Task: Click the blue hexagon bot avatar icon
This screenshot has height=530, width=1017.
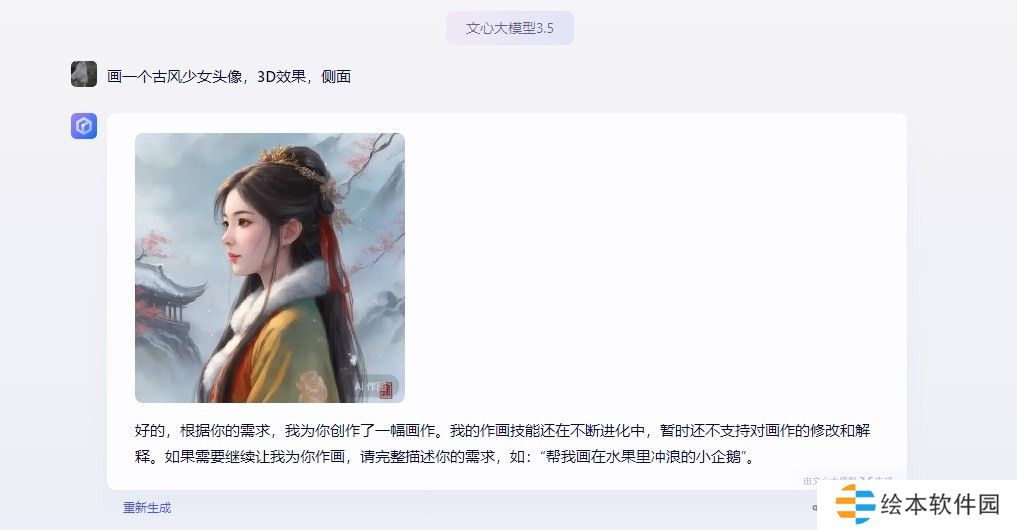Action: (84, 126)
